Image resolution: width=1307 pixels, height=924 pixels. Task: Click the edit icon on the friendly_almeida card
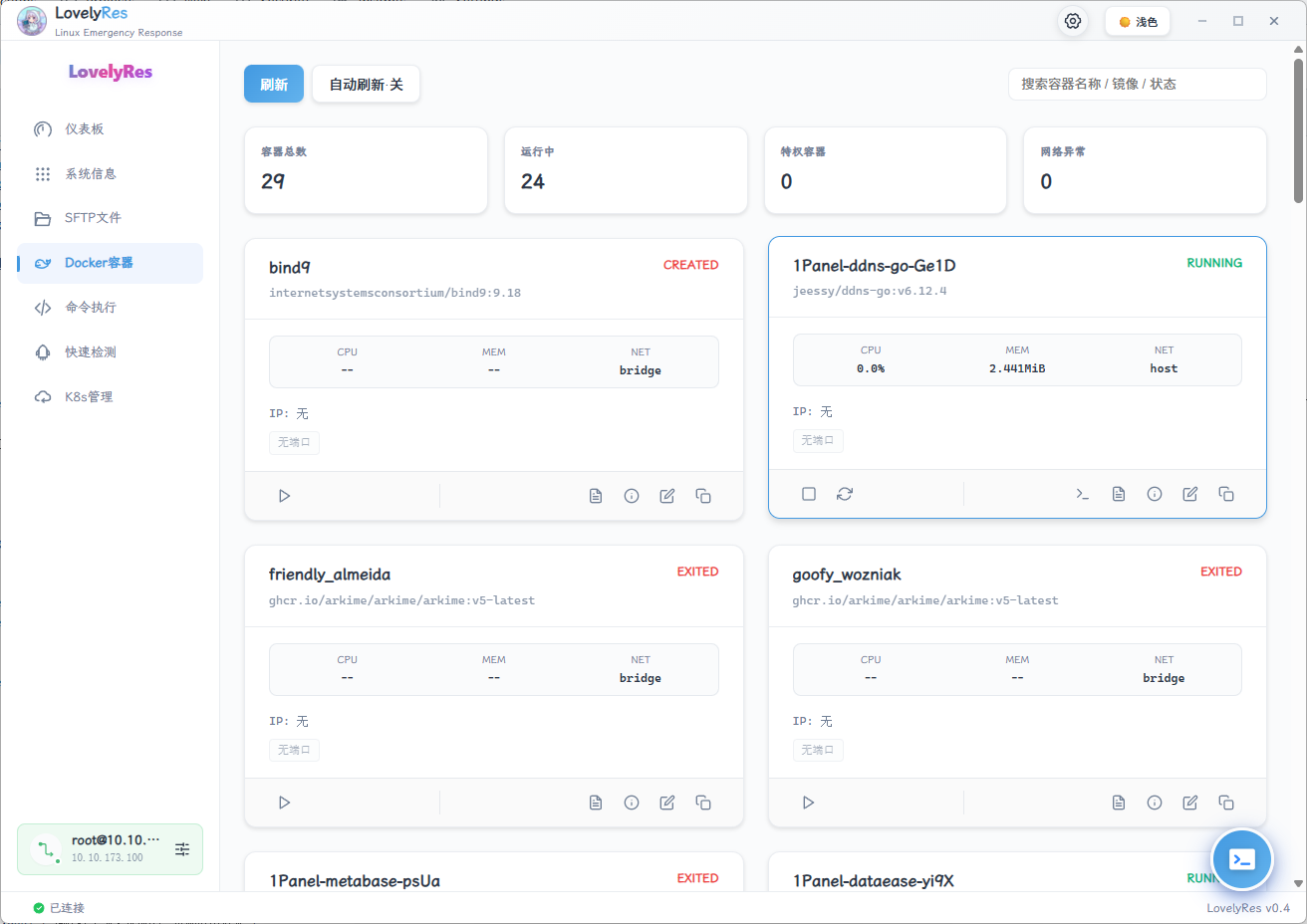pyautogui.click(x=667, y=803)
